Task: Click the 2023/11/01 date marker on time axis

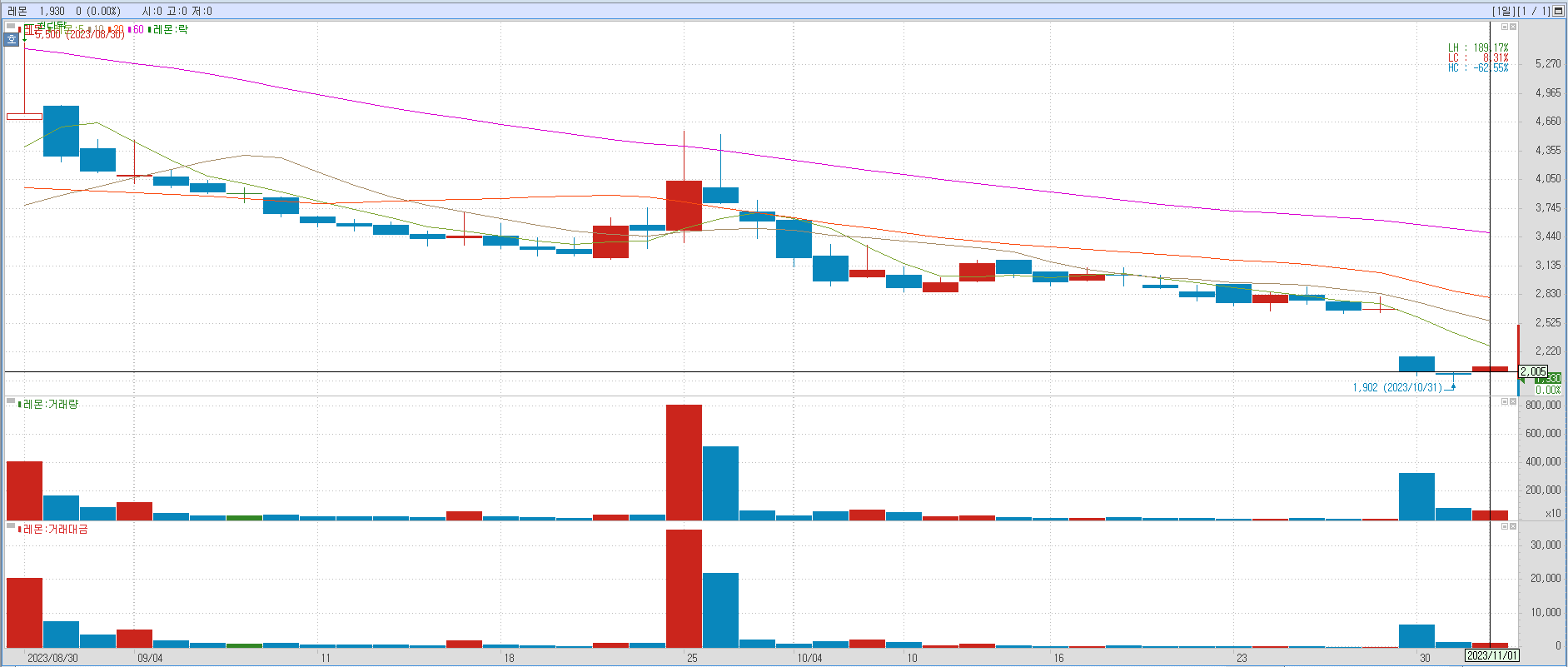Action: (1492, 656)
